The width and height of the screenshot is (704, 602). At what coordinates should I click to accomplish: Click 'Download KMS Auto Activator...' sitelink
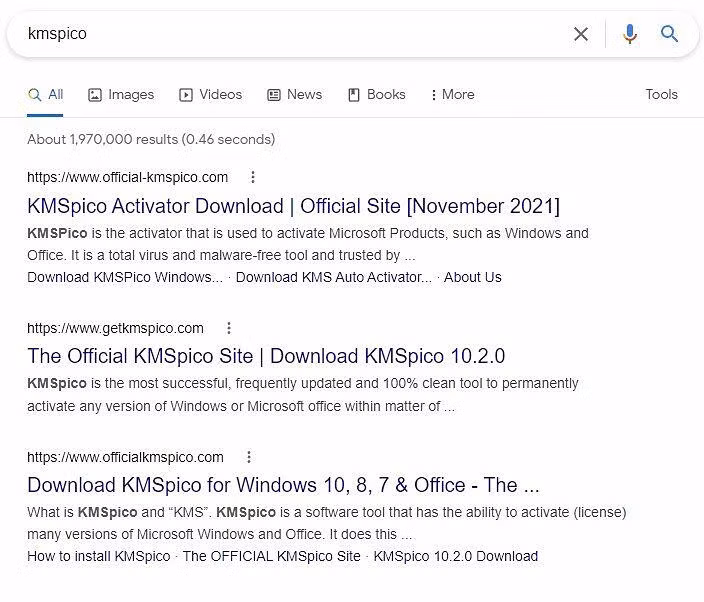[x=333, y=277]
